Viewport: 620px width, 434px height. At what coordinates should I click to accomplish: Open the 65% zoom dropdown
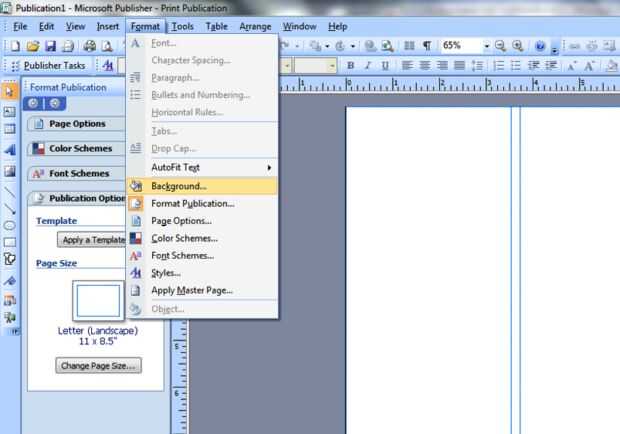[x=487, y=46]
